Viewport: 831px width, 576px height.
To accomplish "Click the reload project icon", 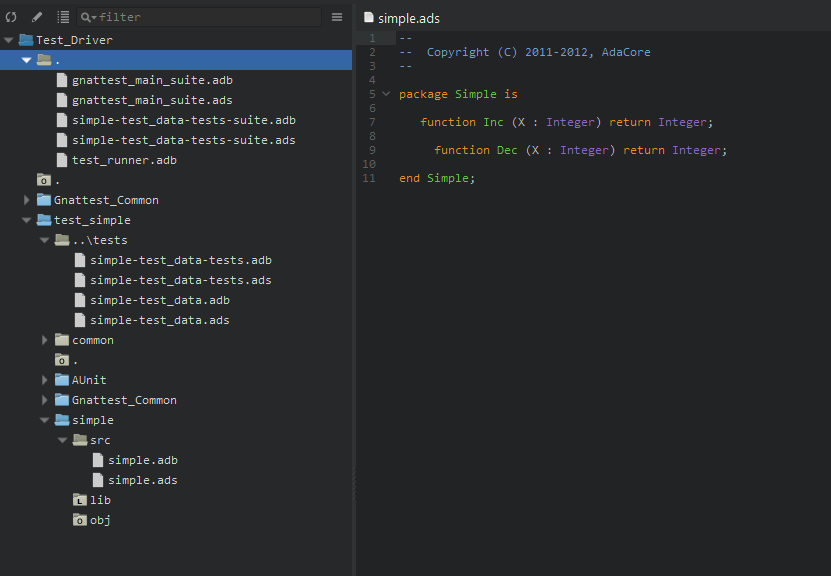I will pyautogui.click(x=11, y=17).
